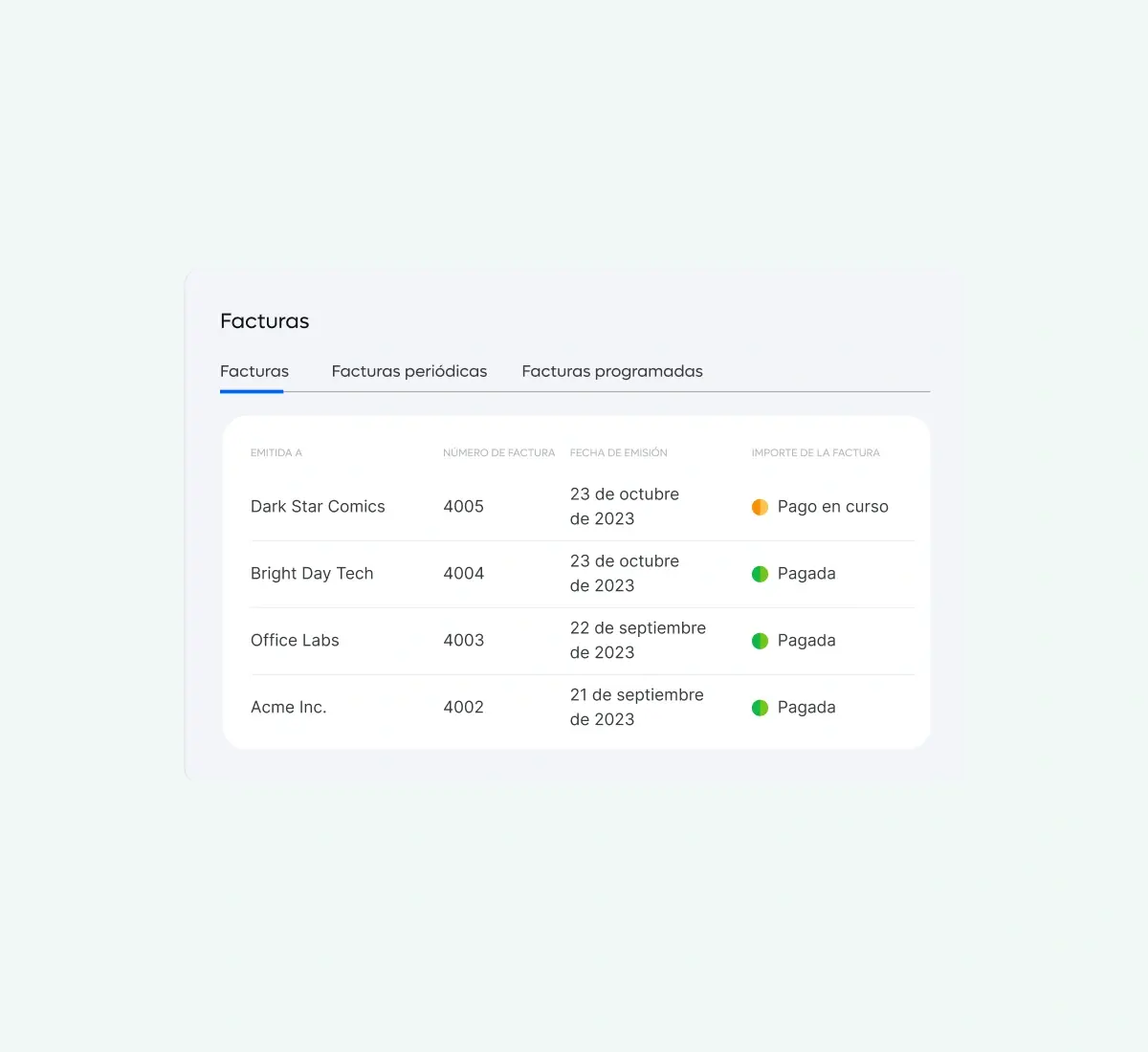This screenshot has width=1148, height=1052.
Task: Click Pagada status for Office Labs
Action: click(x=806, y=641)
